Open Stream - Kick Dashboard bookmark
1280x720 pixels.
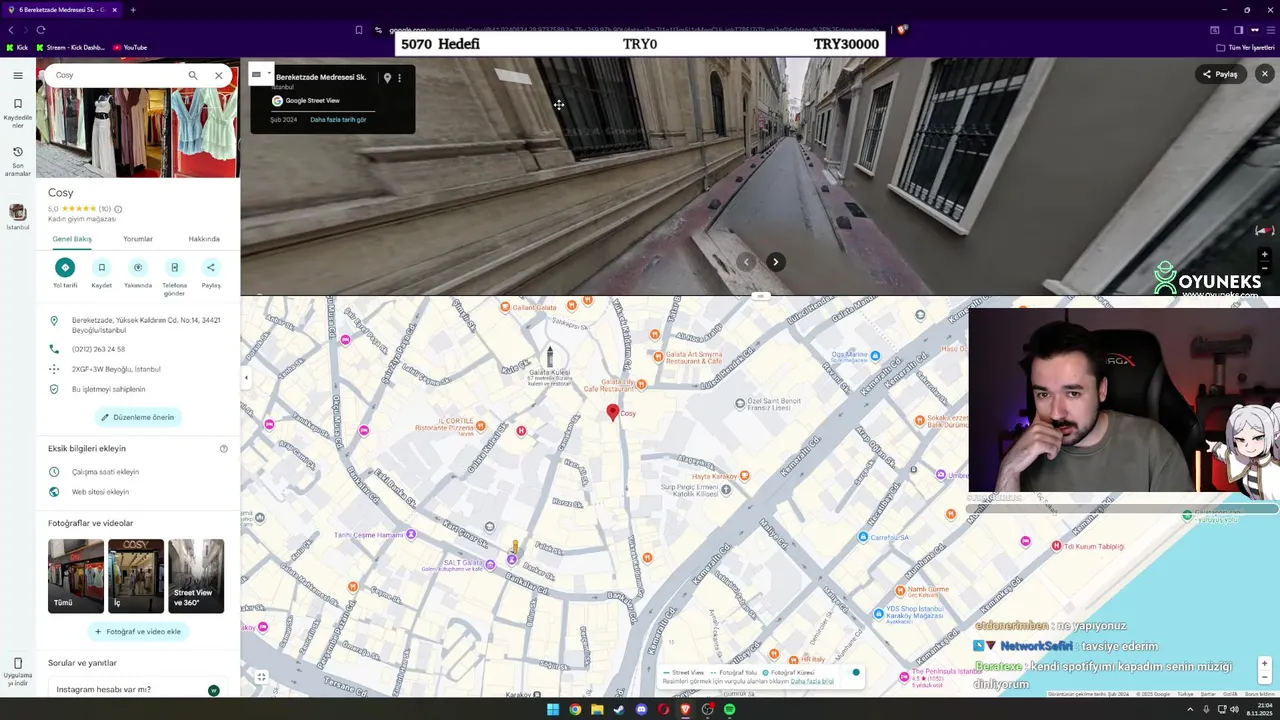pyautogui.click(x=70, y=47)
